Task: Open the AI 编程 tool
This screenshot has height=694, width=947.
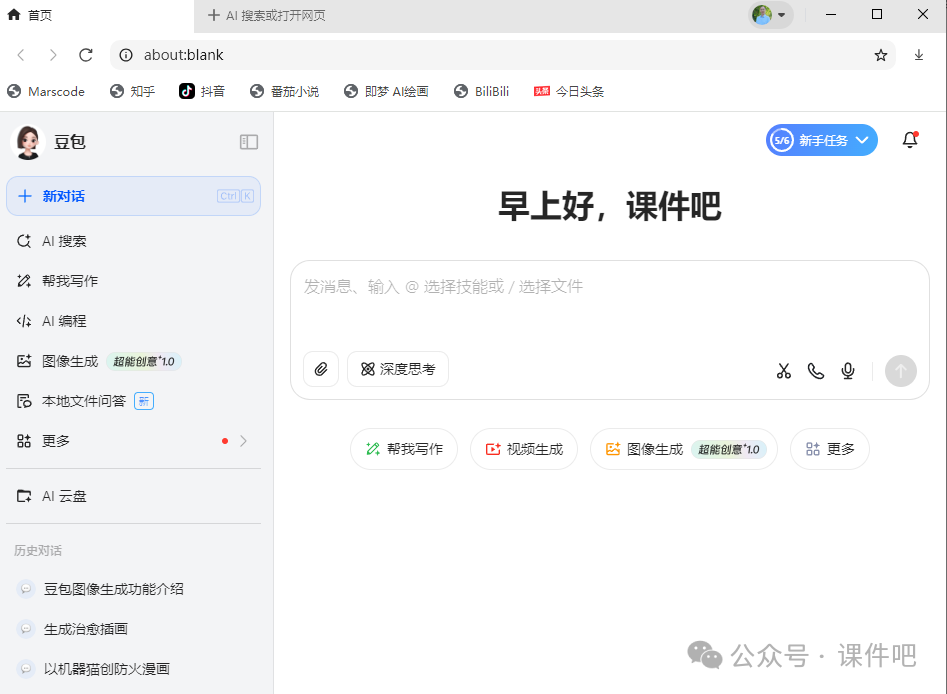Action: pos(63,320)
